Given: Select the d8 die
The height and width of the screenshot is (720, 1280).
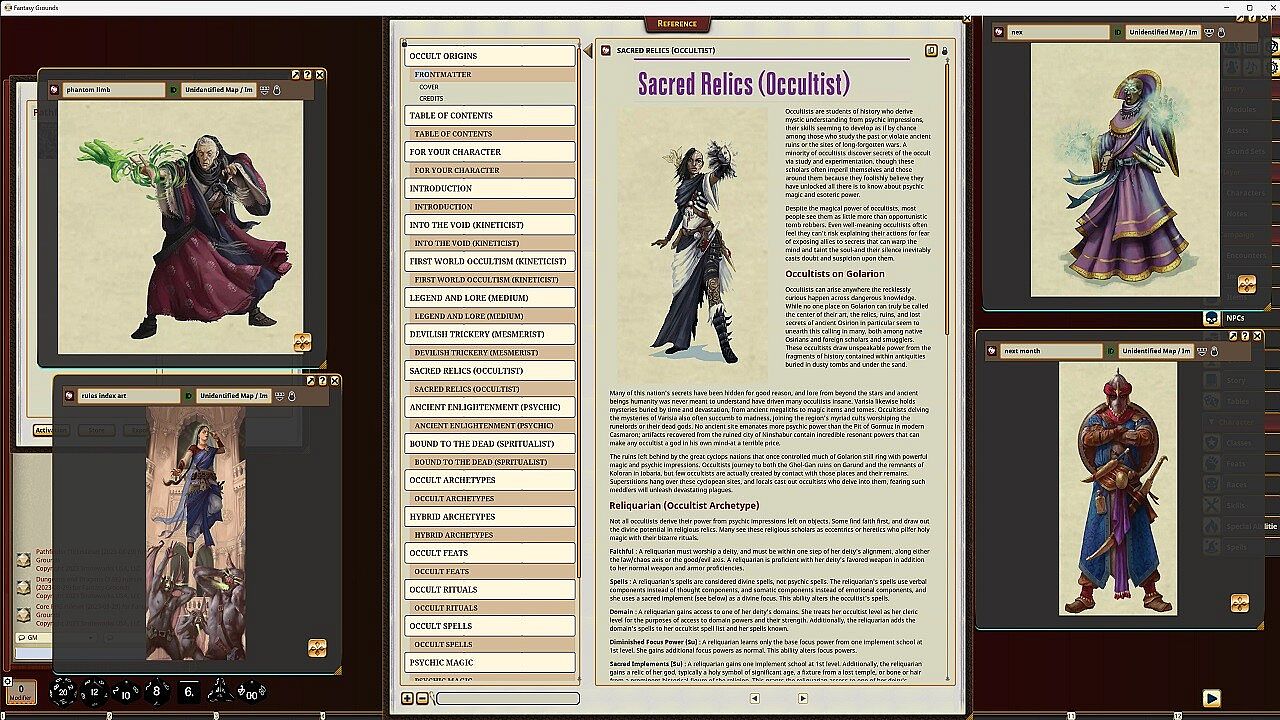Looking at the screenshot, I should (x=156, y=691).
